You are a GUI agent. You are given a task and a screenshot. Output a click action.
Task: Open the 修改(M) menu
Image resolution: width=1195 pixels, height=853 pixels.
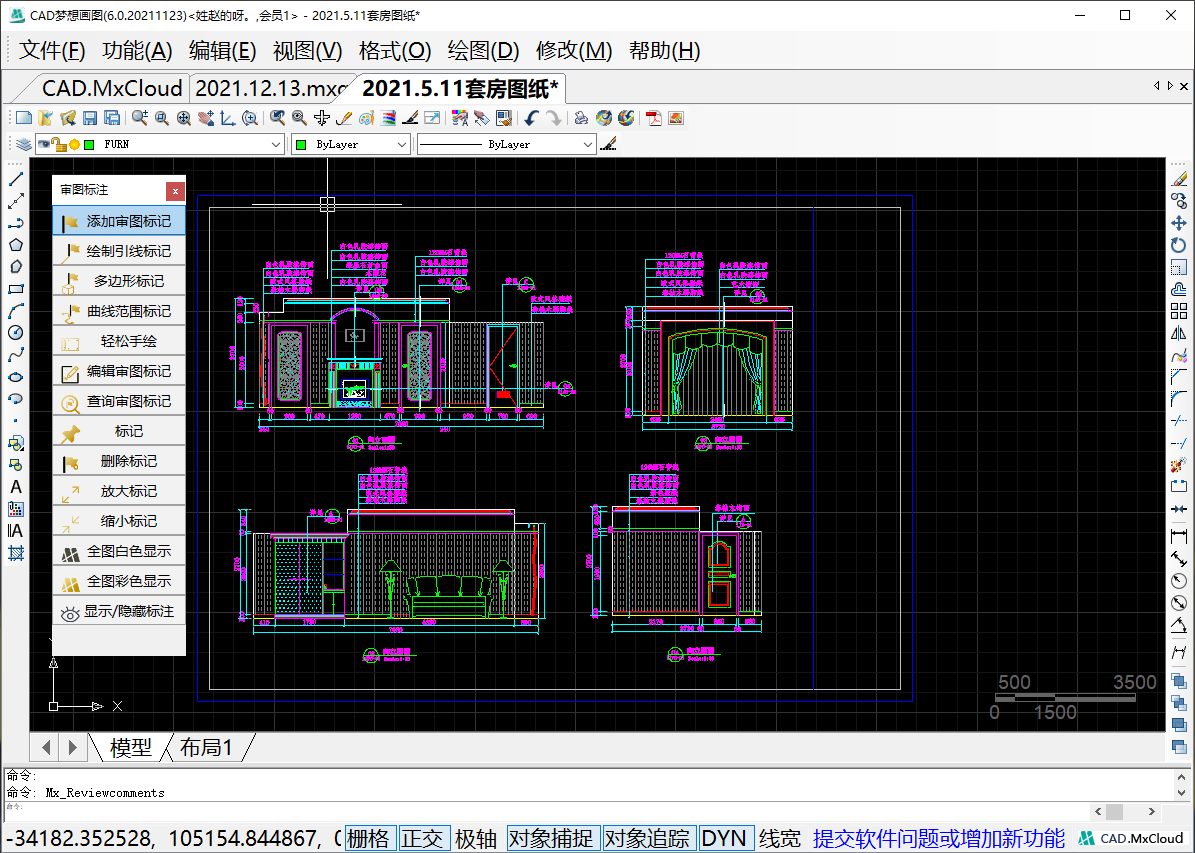574,51
